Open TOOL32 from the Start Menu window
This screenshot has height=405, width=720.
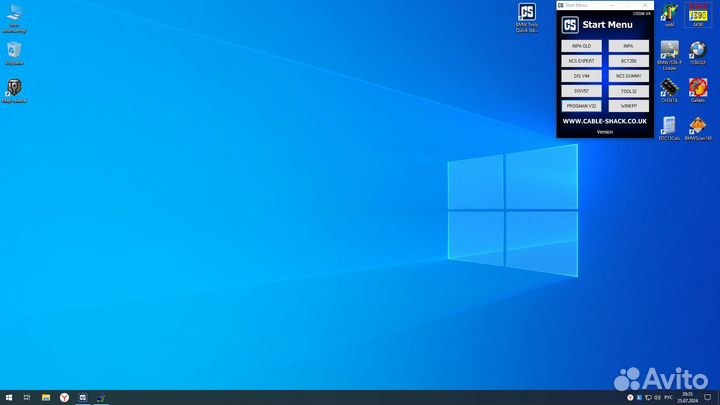point(628,90)
